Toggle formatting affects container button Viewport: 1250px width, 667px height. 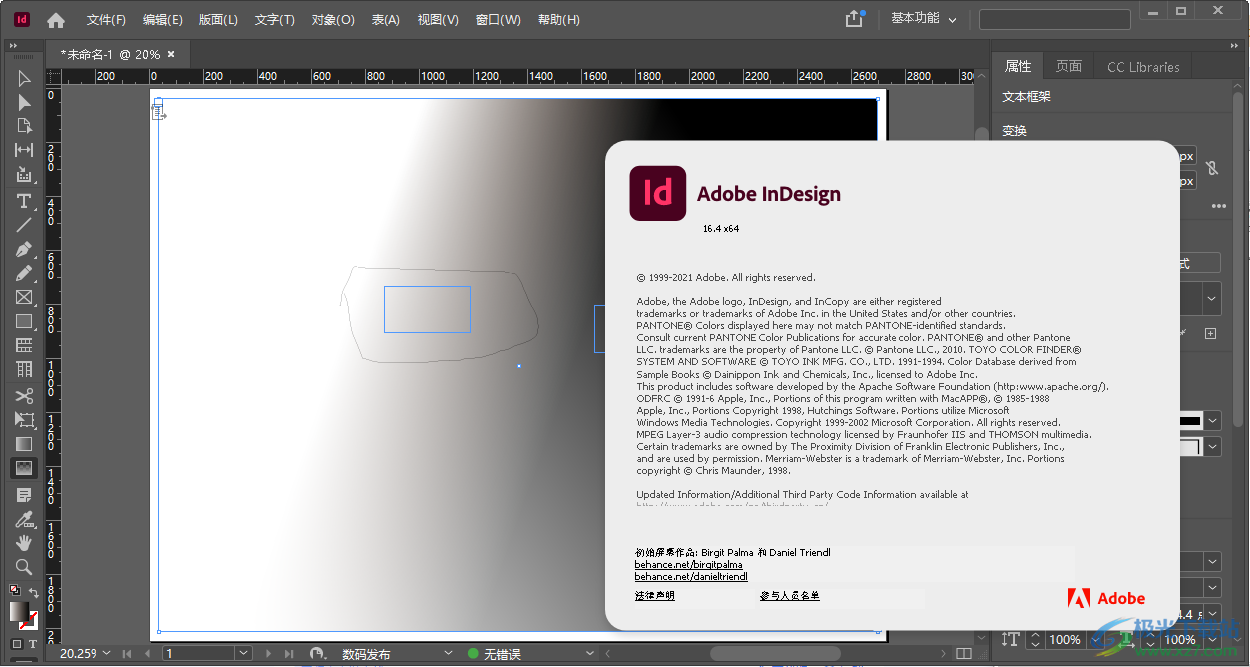pos(16,645)
